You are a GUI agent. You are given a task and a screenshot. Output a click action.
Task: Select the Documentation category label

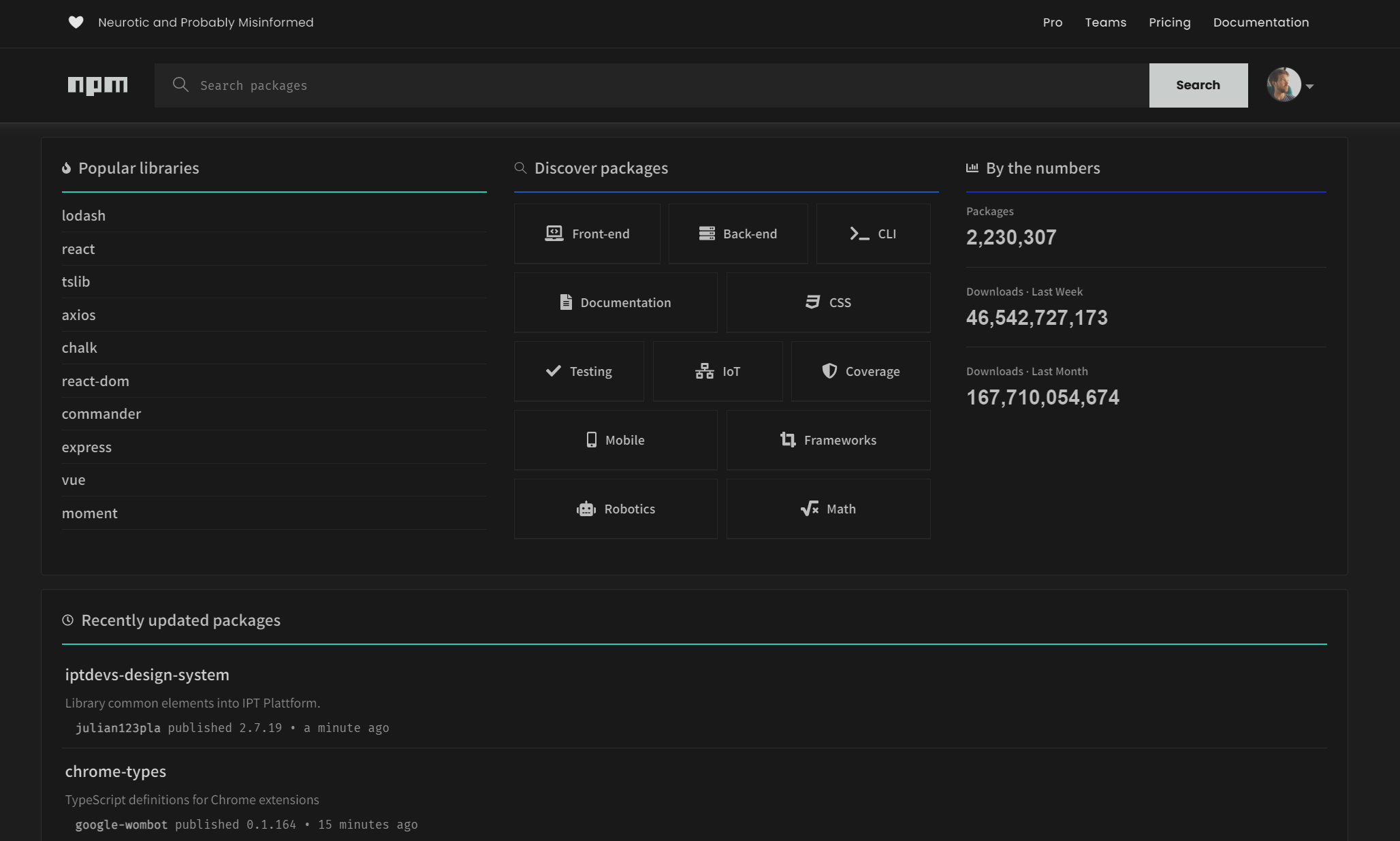(625, 302)
